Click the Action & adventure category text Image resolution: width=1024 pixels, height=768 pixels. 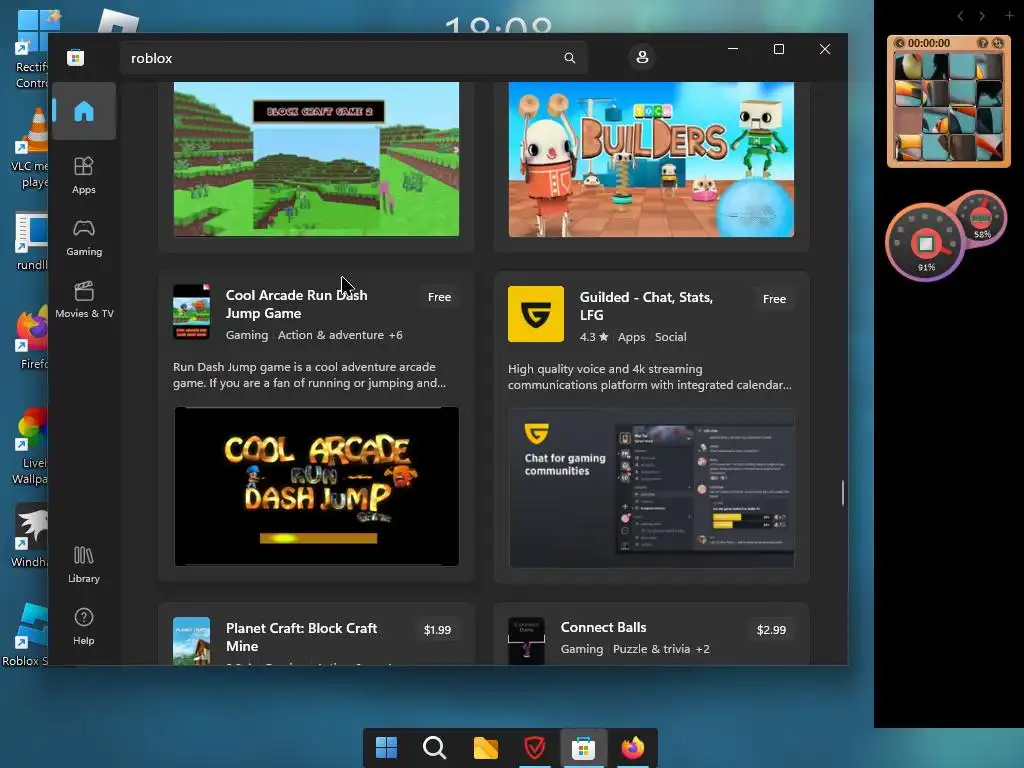pos(330,335)
